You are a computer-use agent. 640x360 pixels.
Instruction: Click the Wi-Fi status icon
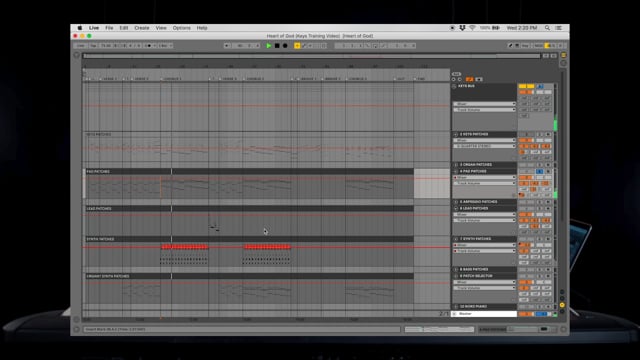(x=472, y=28)
